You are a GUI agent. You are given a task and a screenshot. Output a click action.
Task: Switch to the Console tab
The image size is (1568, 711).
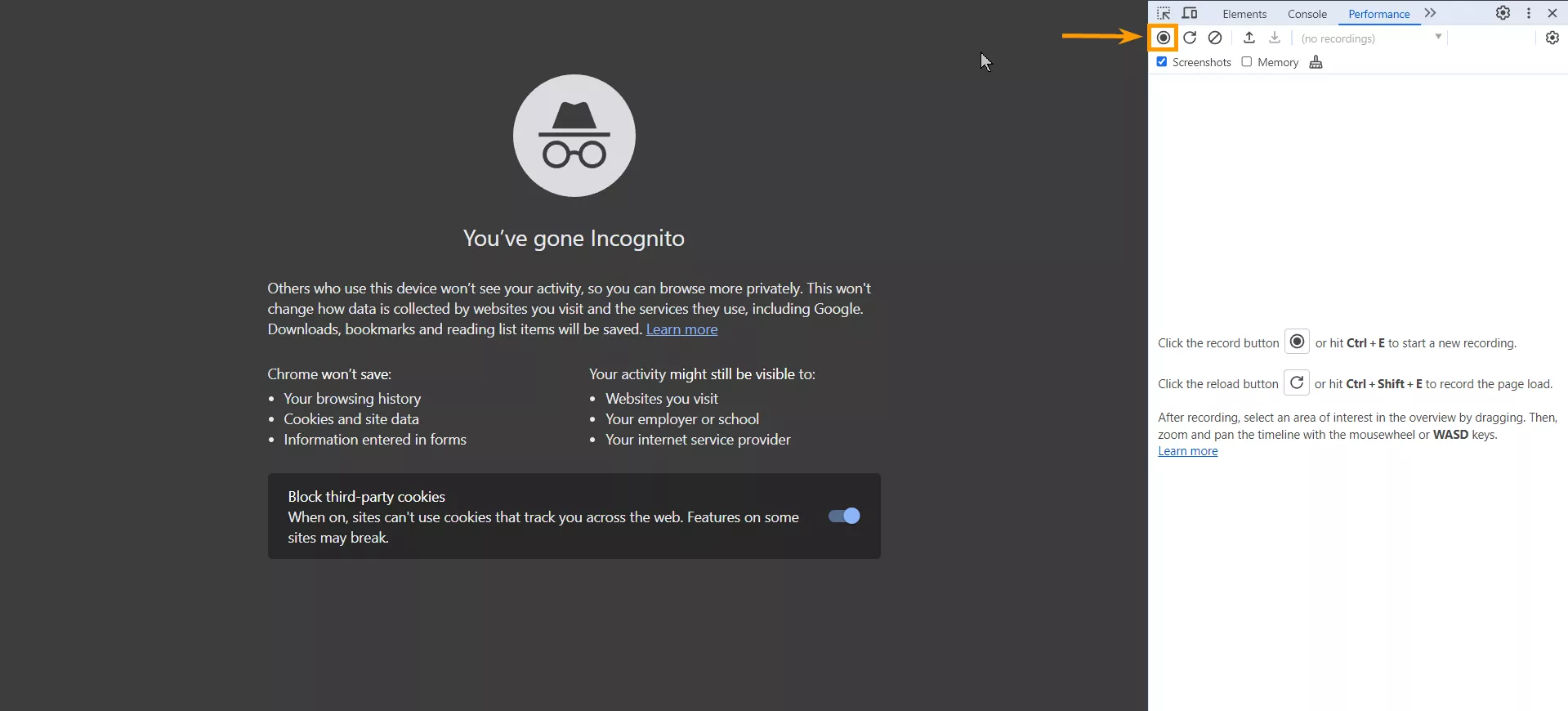tap(1307, 14)
